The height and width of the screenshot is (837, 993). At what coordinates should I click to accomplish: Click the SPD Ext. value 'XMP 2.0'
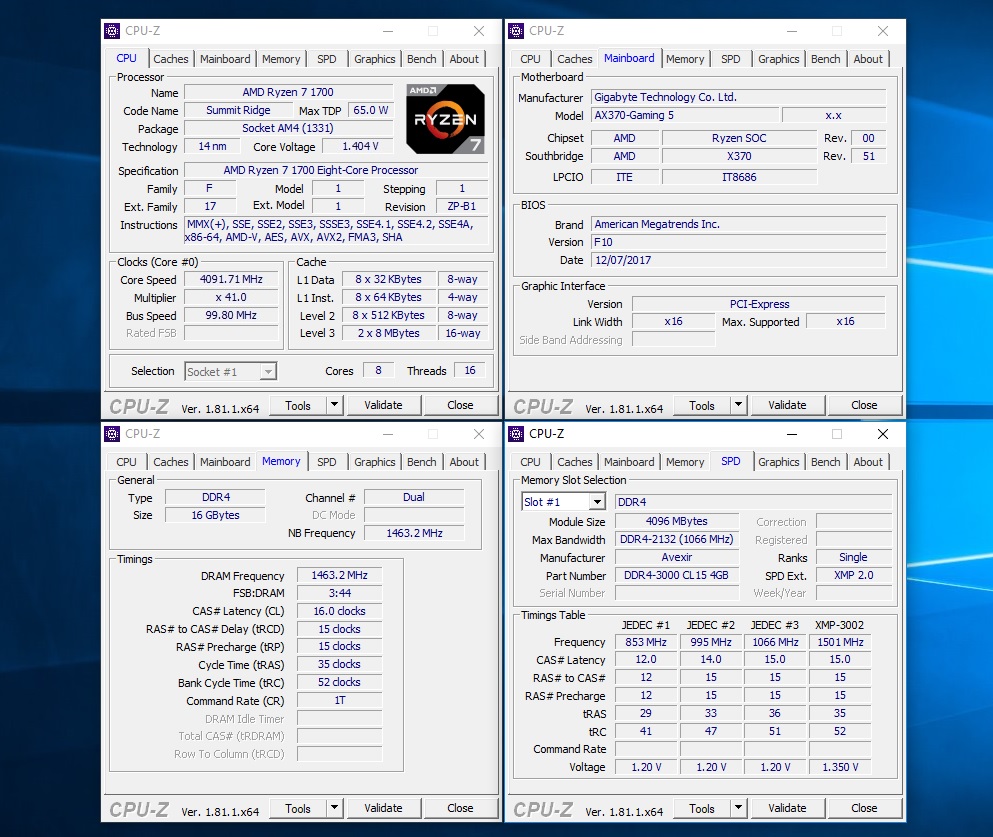pos(854,576)
